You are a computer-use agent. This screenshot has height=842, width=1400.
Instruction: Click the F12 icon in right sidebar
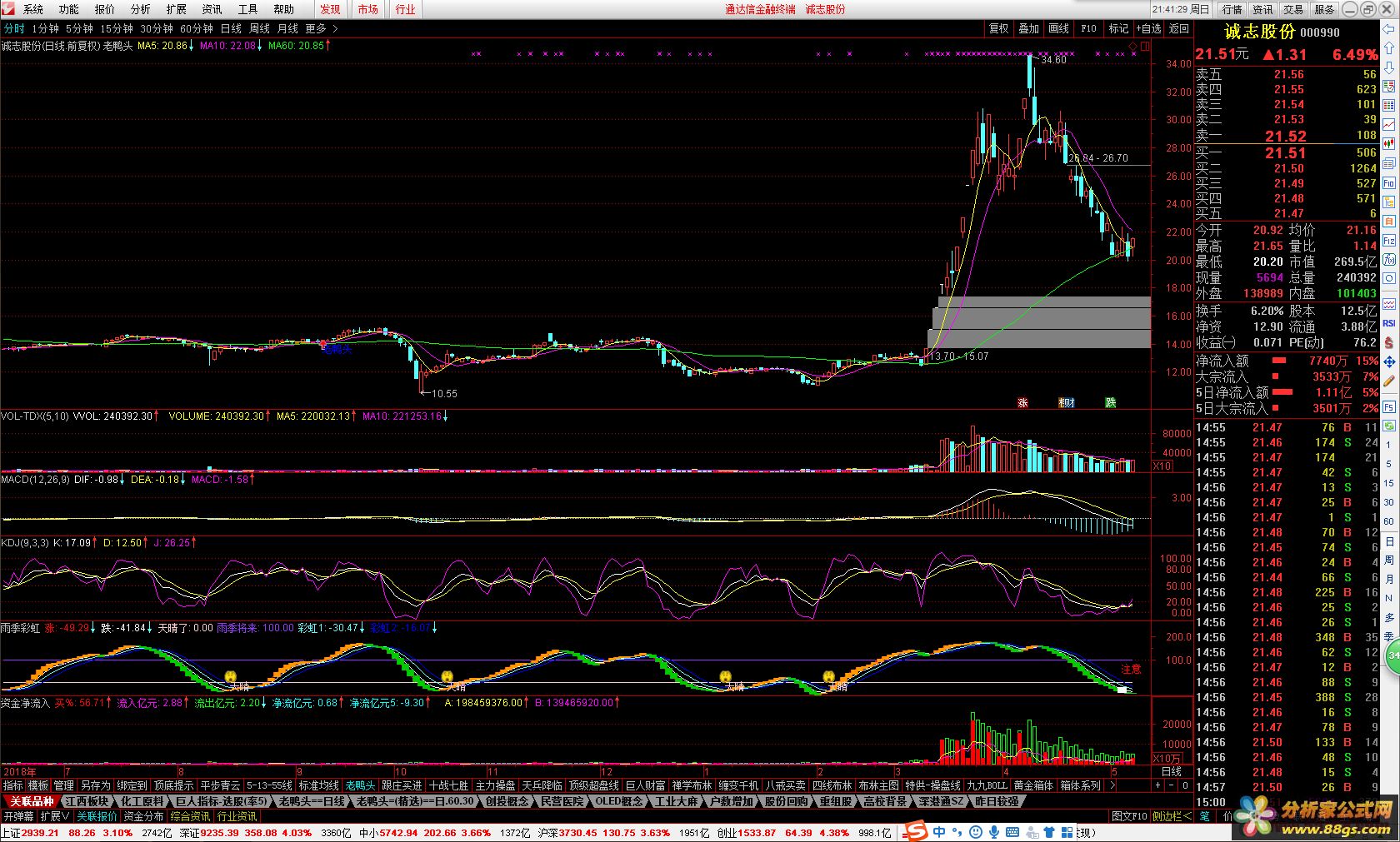(x=1389, y=240)
